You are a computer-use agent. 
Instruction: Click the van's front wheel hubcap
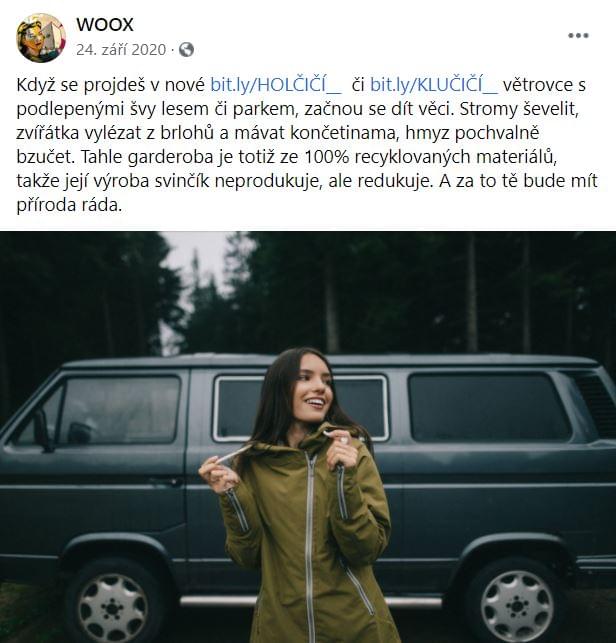point(113,608)
